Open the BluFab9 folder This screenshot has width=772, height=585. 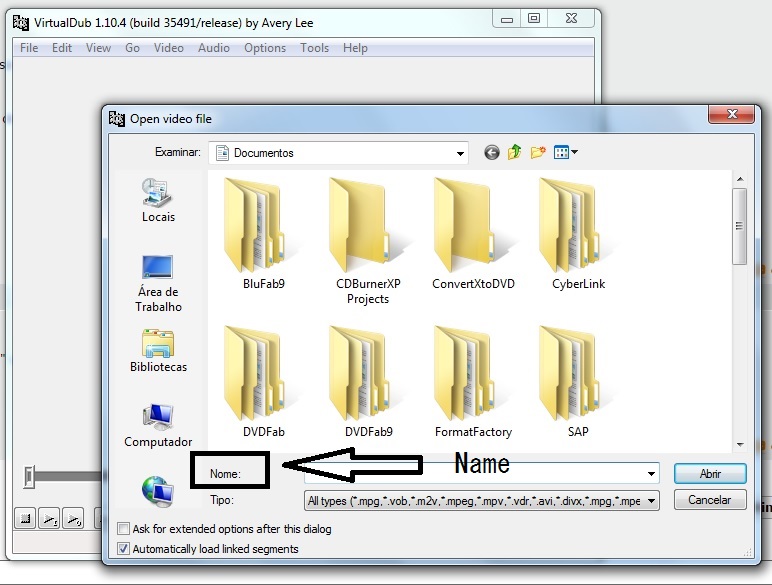(262, 234)
